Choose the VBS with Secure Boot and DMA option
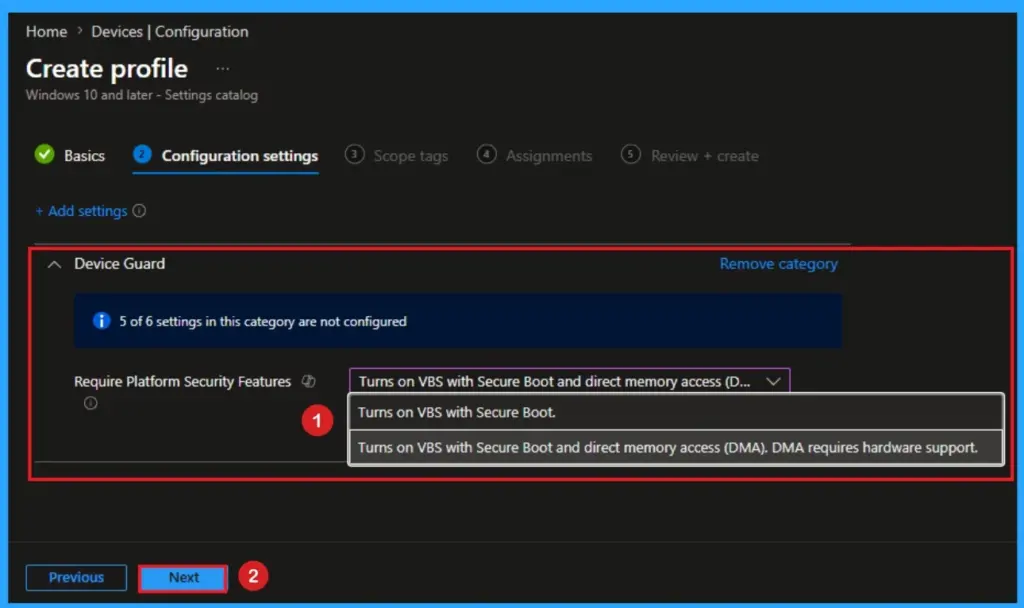The image size is (1024, 608). 676,447
